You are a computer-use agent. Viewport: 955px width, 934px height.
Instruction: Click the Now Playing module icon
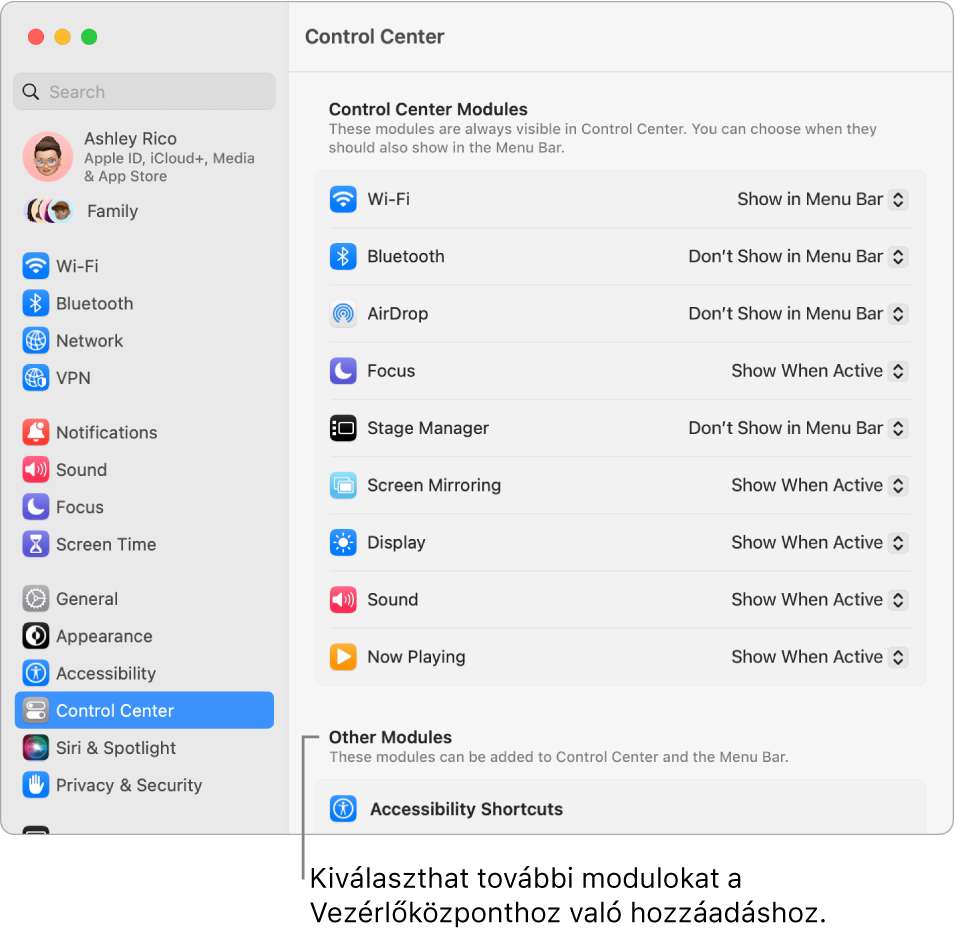click(343, 657)
